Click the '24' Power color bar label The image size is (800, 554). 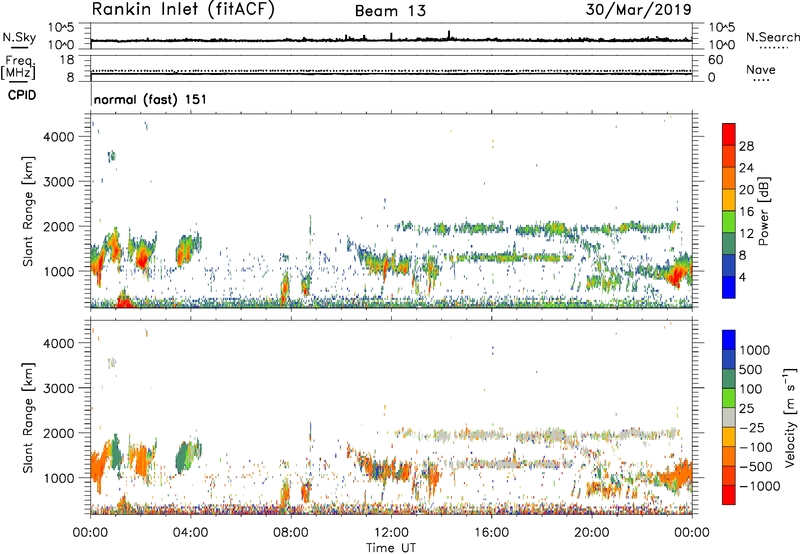pos(746,168)
